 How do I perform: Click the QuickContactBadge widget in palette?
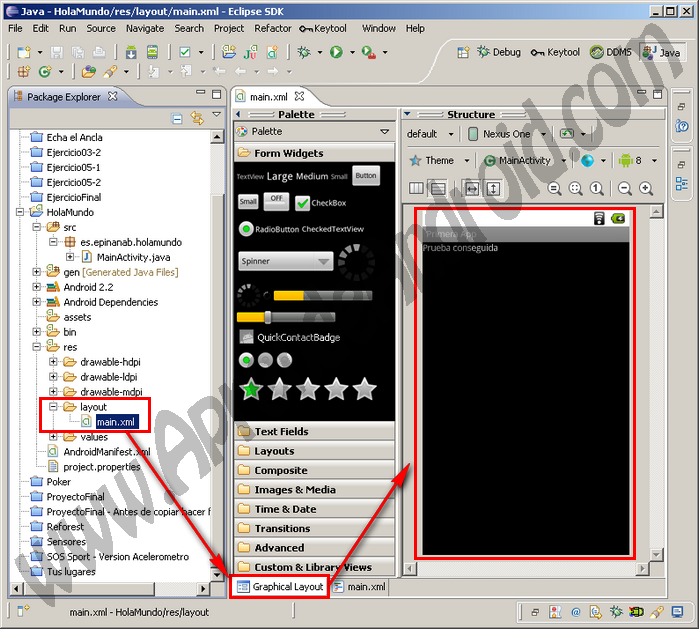coord(290,337)
